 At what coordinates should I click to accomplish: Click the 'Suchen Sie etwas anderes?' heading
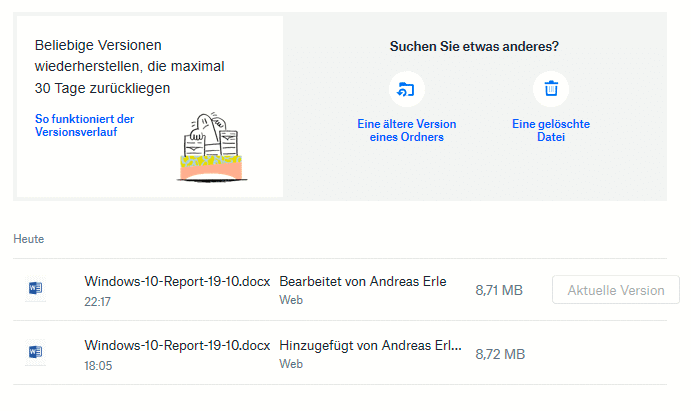coord(474,46)
